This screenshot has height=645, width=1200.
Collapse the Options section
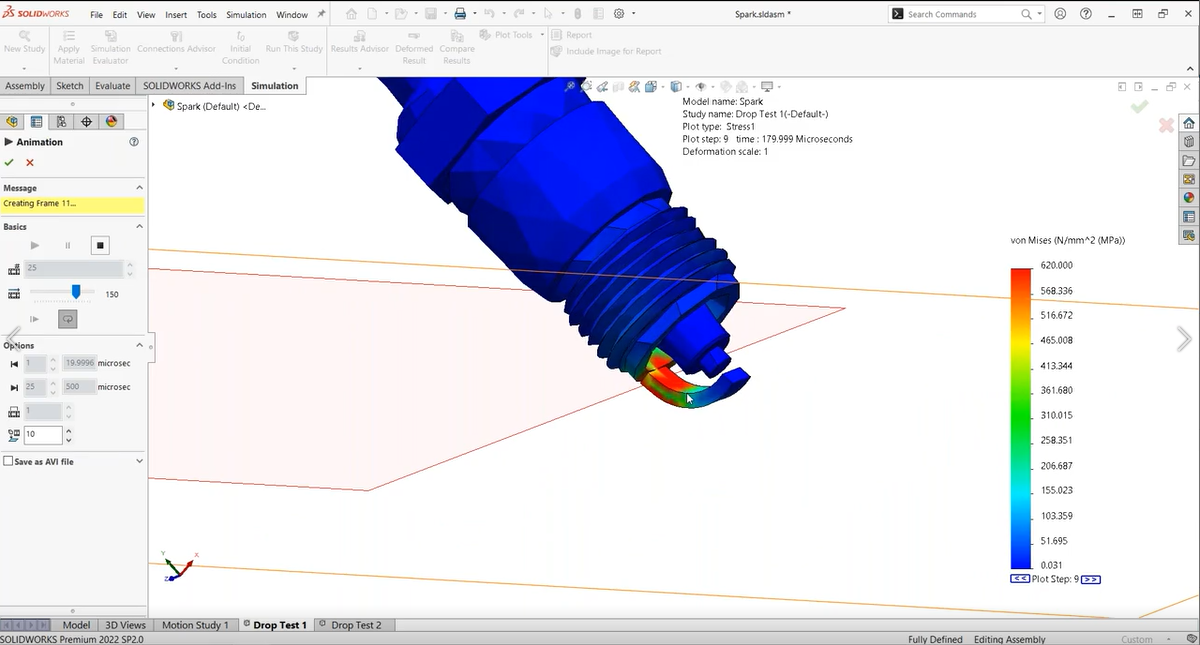tap(139, 345)
